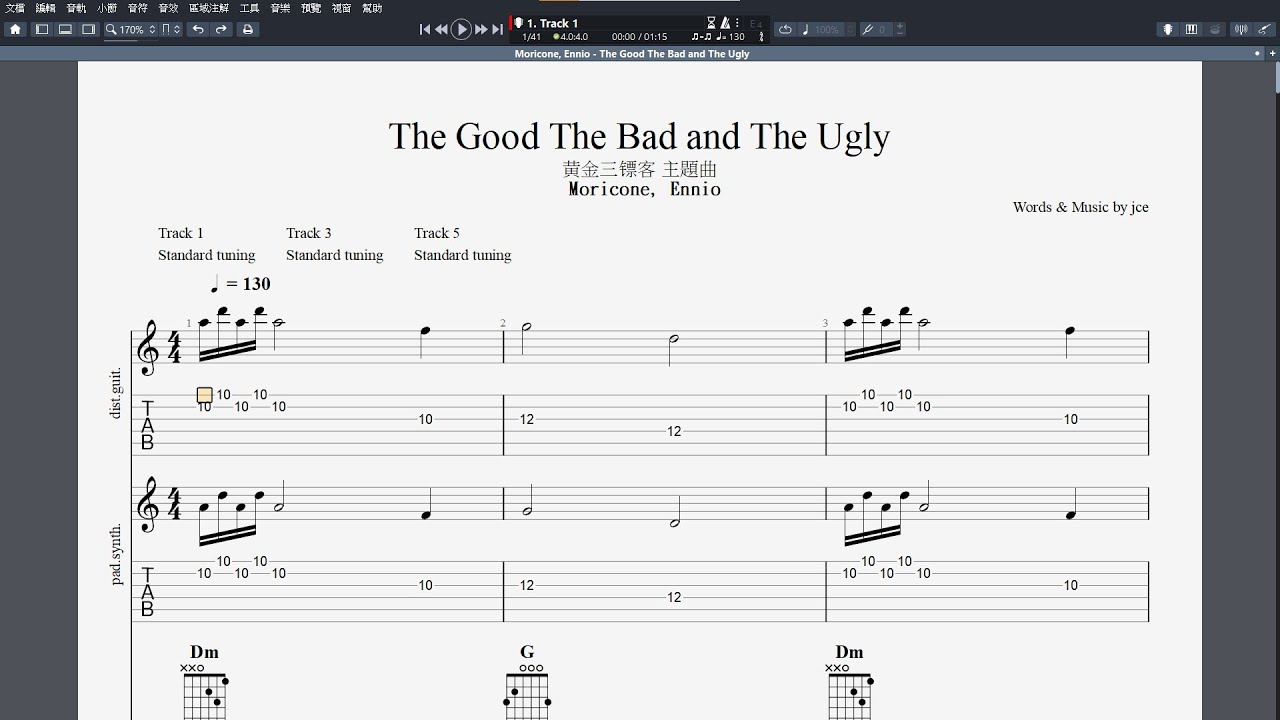
Task: Toggle the right inspector panel
Action: pyautogui.click(x=88, y=30)
